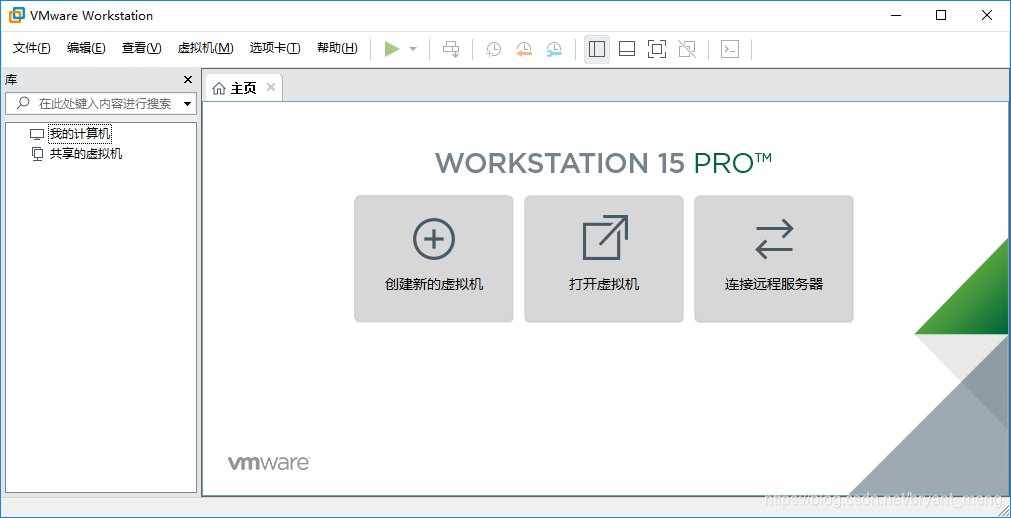Click the VMware Workstation title bar icon
This screenshot has width=1011, height=518.
(x=15, y=15)
